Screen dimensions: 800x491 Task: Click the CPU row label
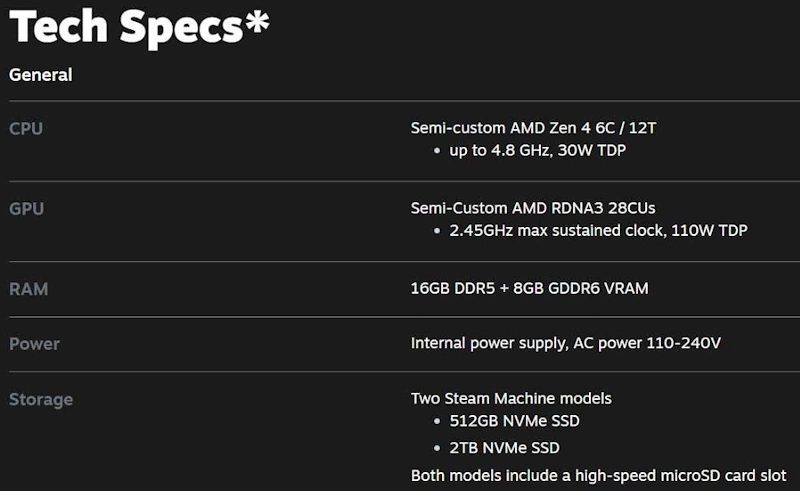26,129
